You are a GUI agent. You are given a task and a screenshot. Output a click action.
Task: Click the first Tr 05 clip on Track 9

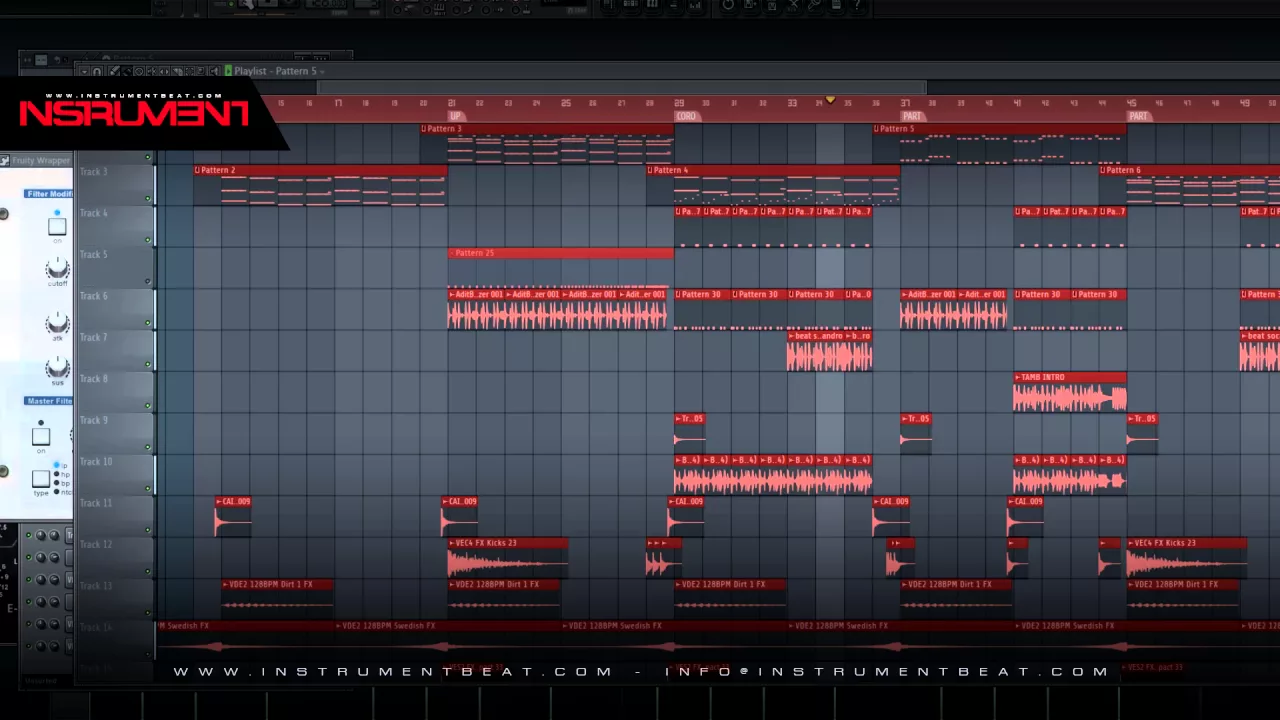pyautogui.click(x=690, y=434)
